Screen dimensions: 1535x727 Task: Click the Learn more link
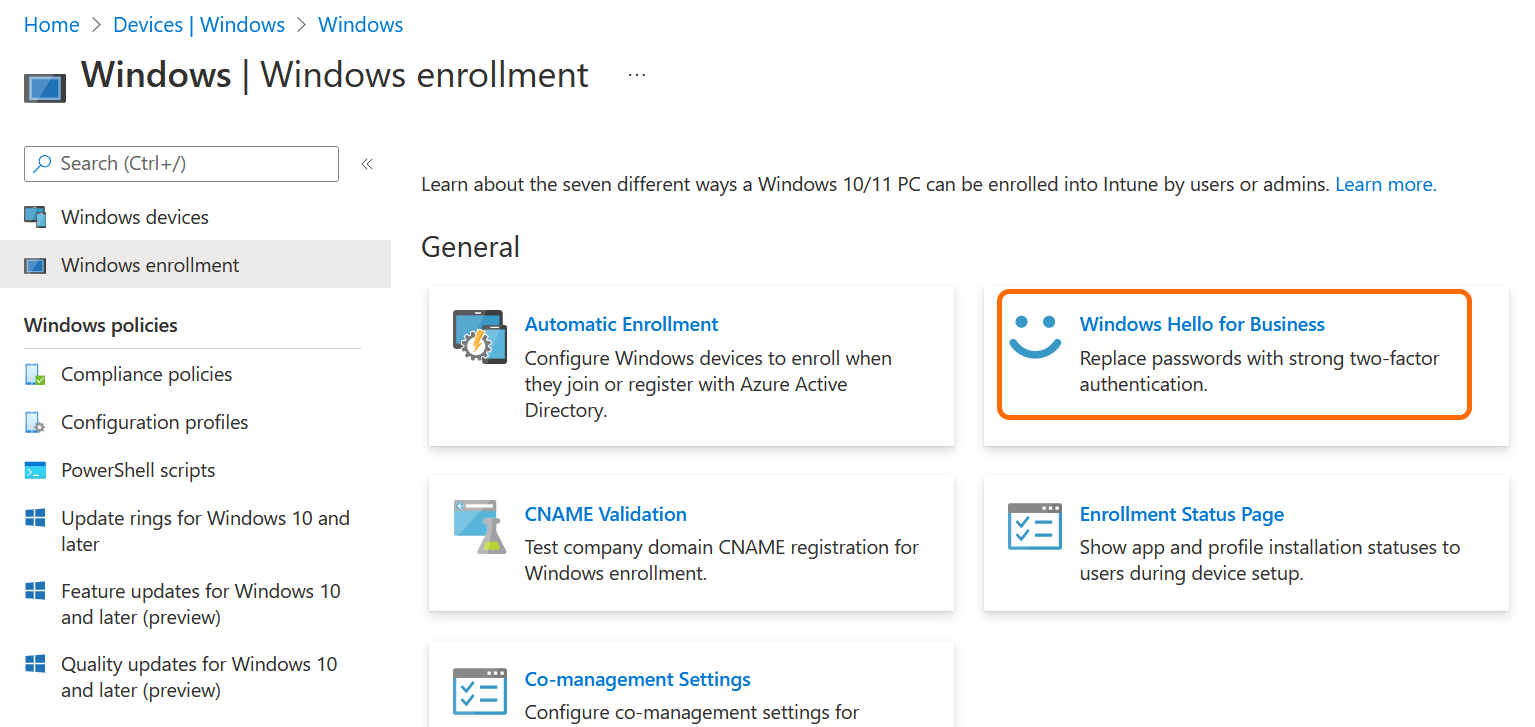pos(1385,184)
